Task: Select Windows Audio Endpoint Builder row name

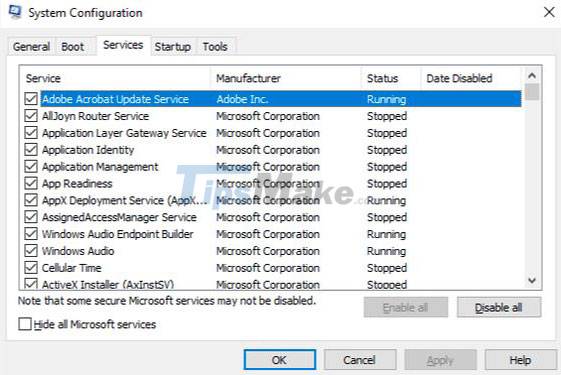Action: coord(118,234)
